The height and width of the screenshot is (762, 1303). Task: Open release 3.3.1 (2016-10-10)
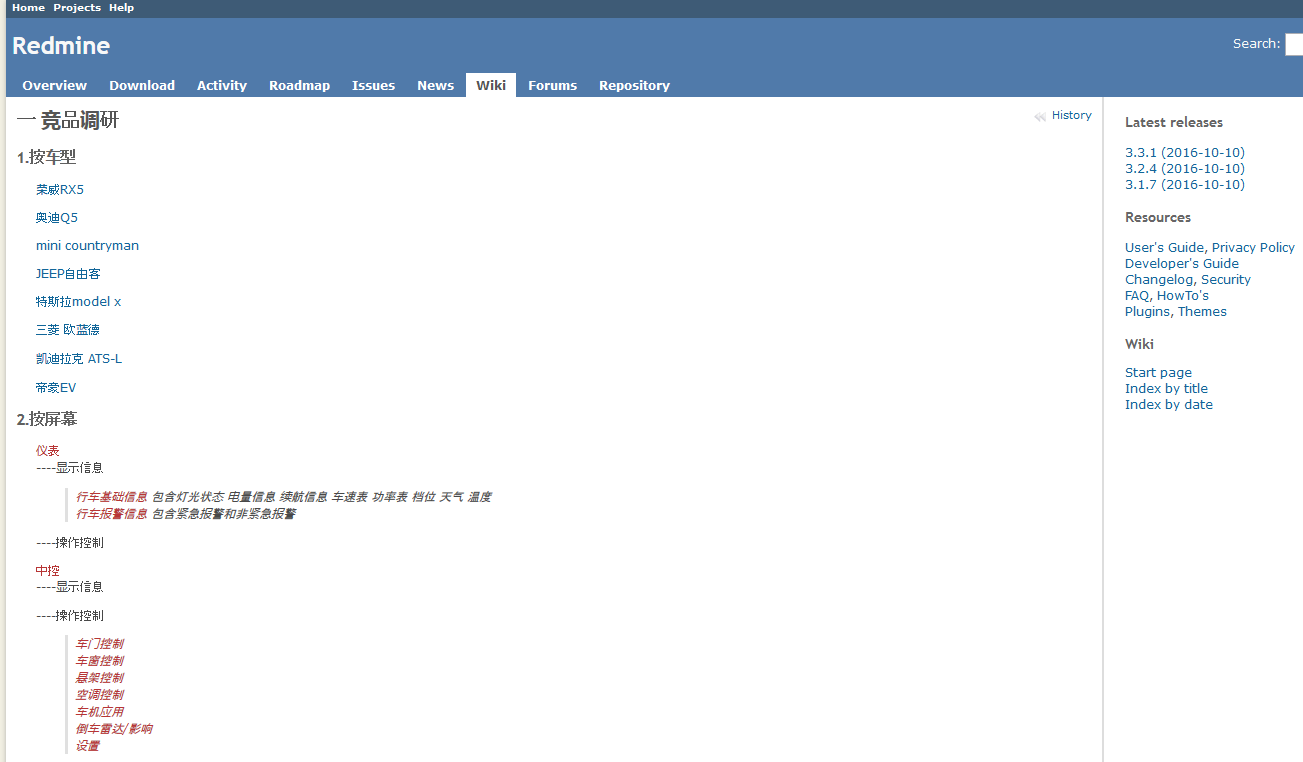click(x=1185, y=152)
